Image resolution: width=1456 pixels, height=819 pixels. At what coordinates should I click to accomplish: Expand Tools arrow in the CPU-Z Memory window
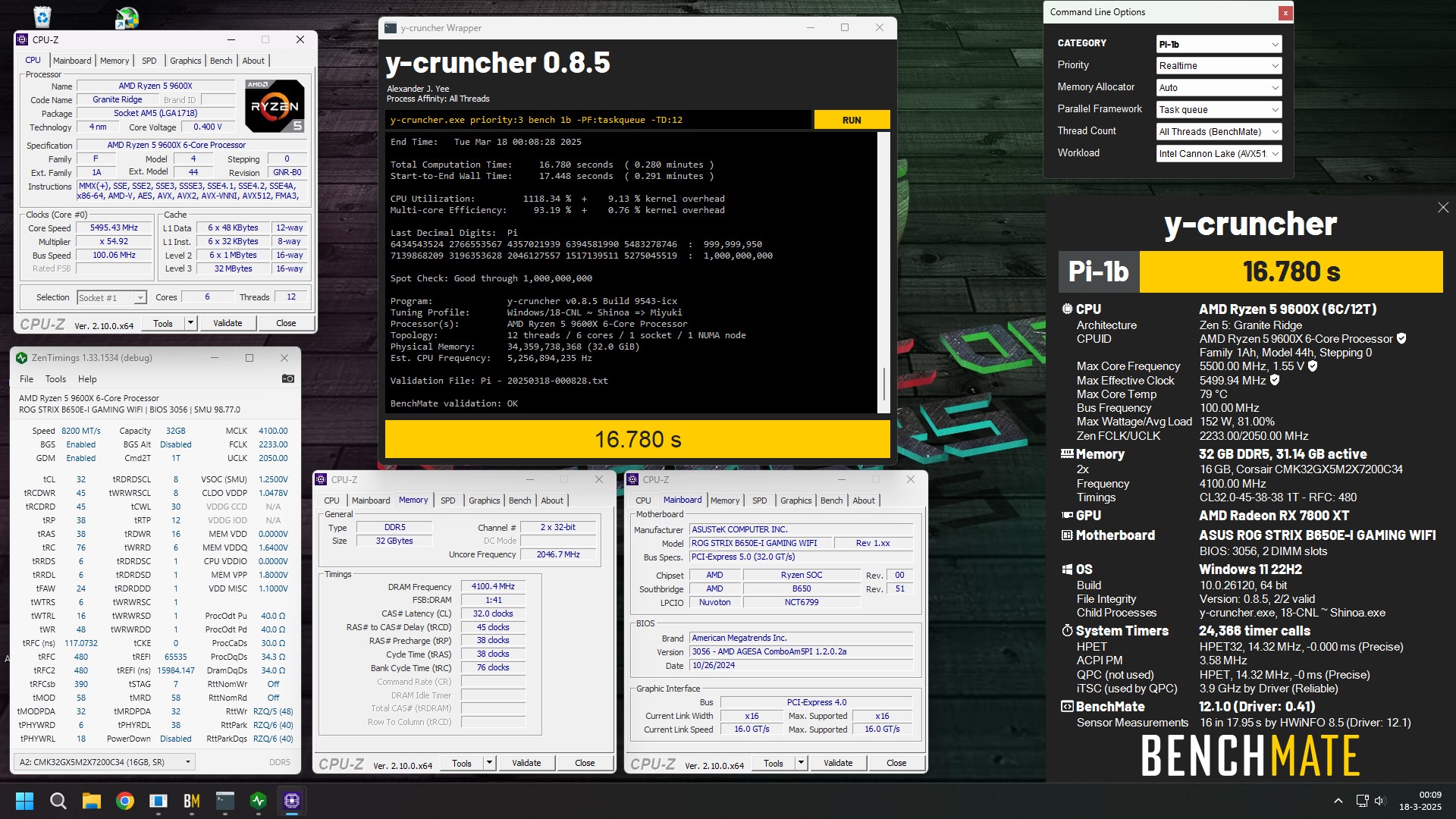tap(489, 763)
